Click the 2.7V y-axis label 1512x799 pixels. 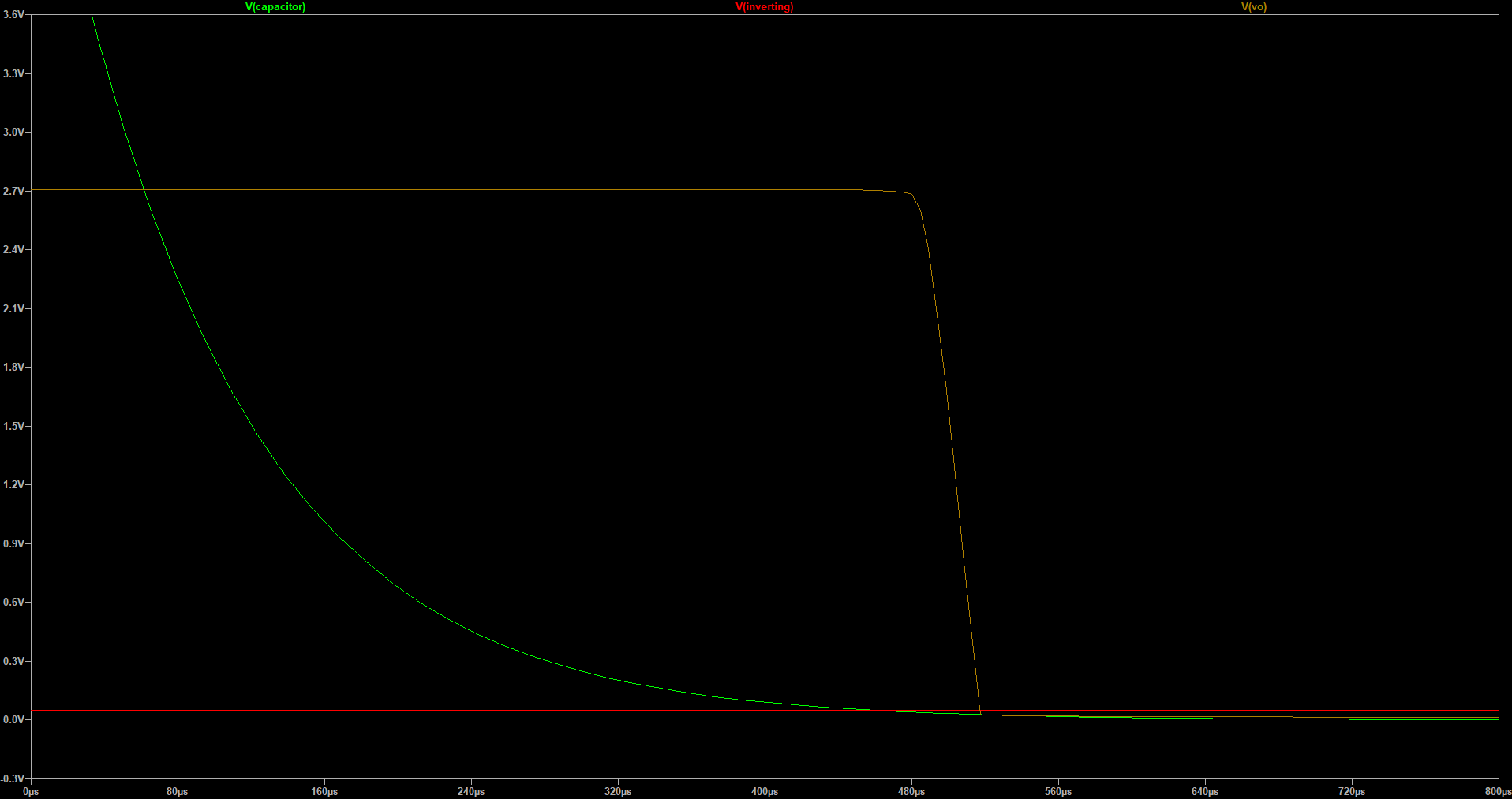(13, 191)
